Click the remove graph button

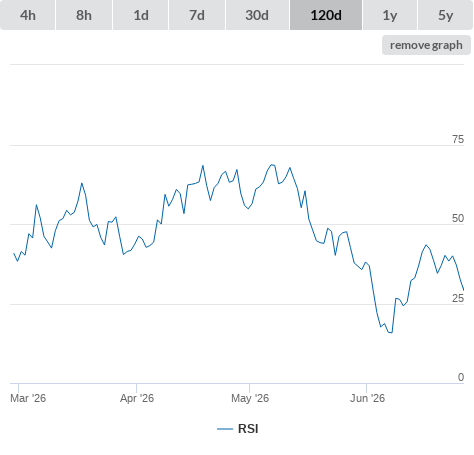tap(426, 45)
